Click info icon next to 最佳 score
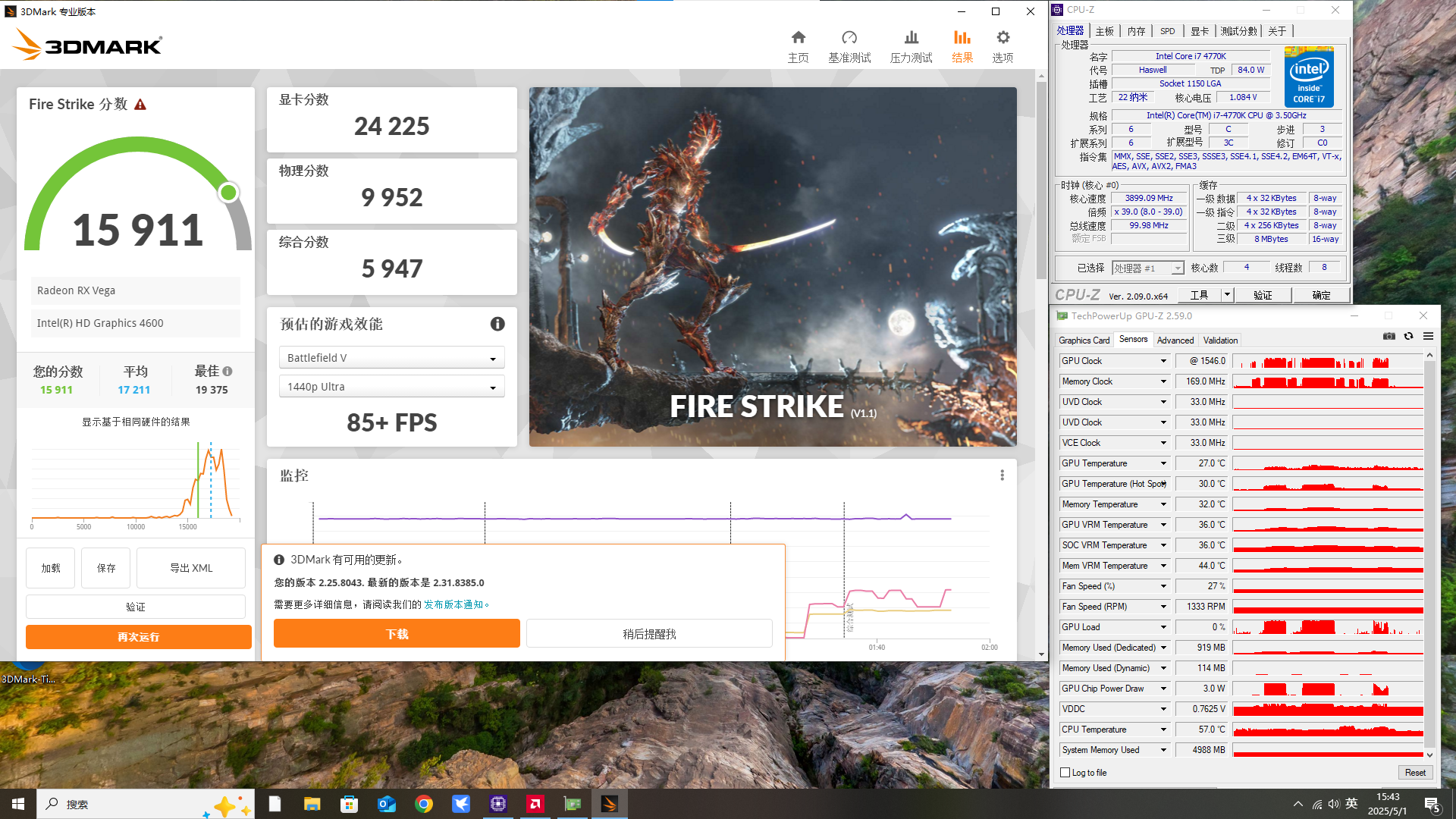Screen dimensions: 1456x819 (x=227, y=372)
